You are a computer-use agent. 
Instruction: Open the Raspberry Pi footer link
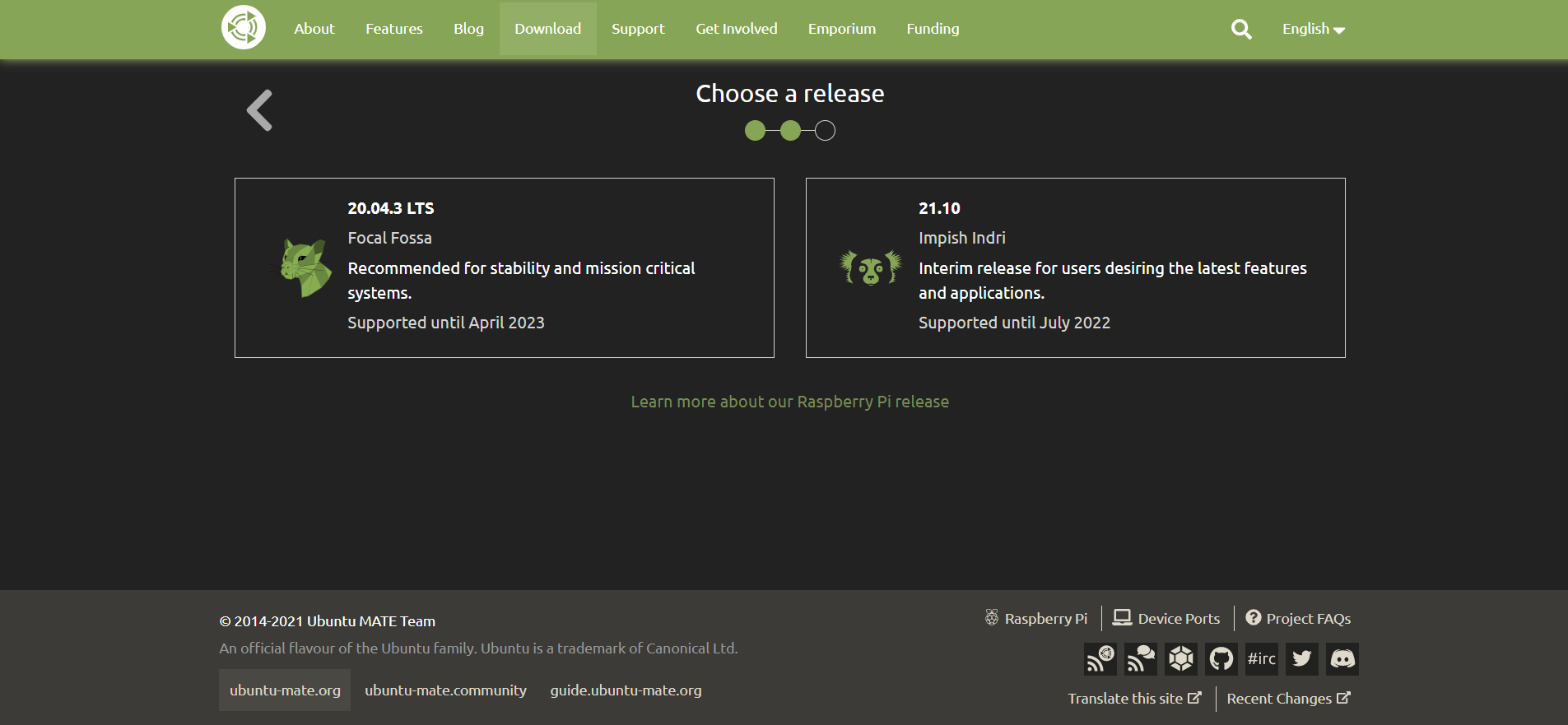[1036, 619]
